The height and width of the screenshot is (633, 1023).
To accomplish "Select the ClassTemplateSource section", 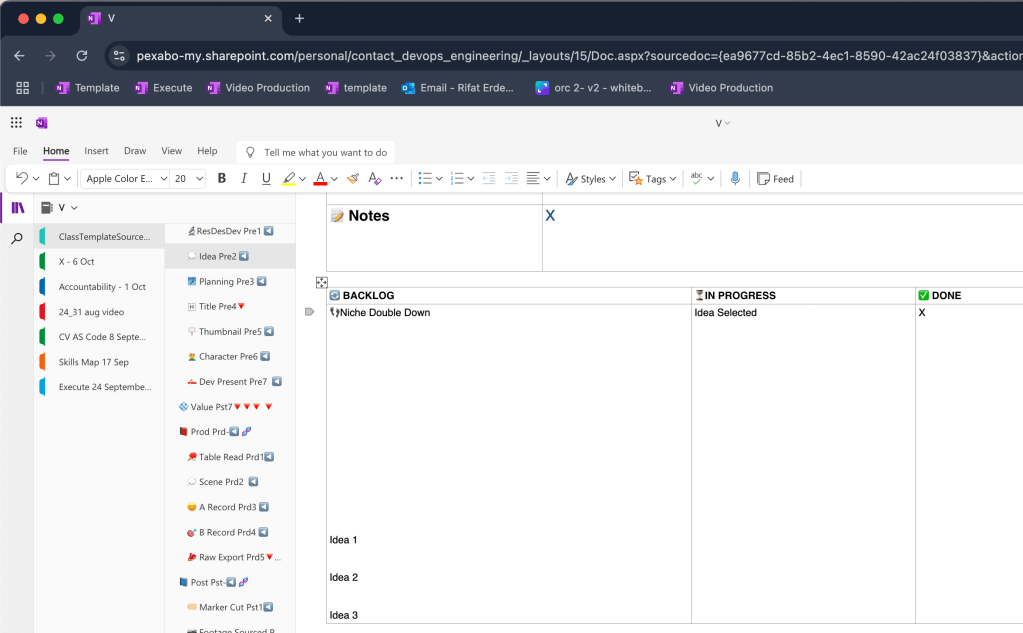I will [99, 236].
